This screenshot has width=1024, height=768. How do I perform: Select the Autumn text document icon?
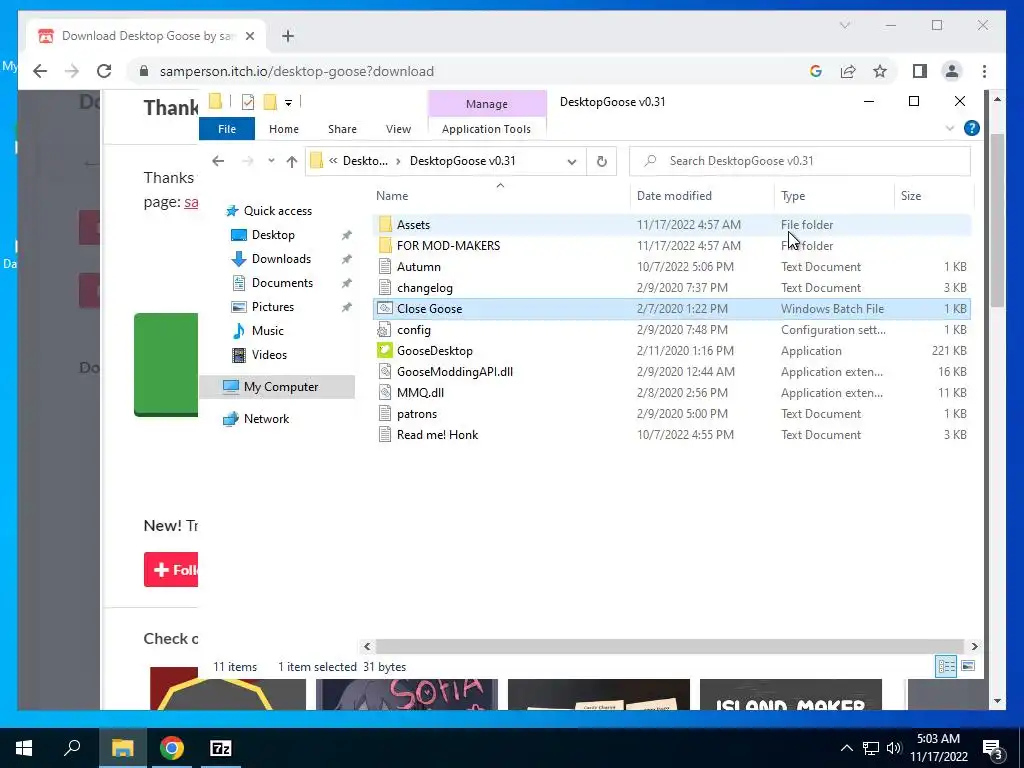click(385, 266)
